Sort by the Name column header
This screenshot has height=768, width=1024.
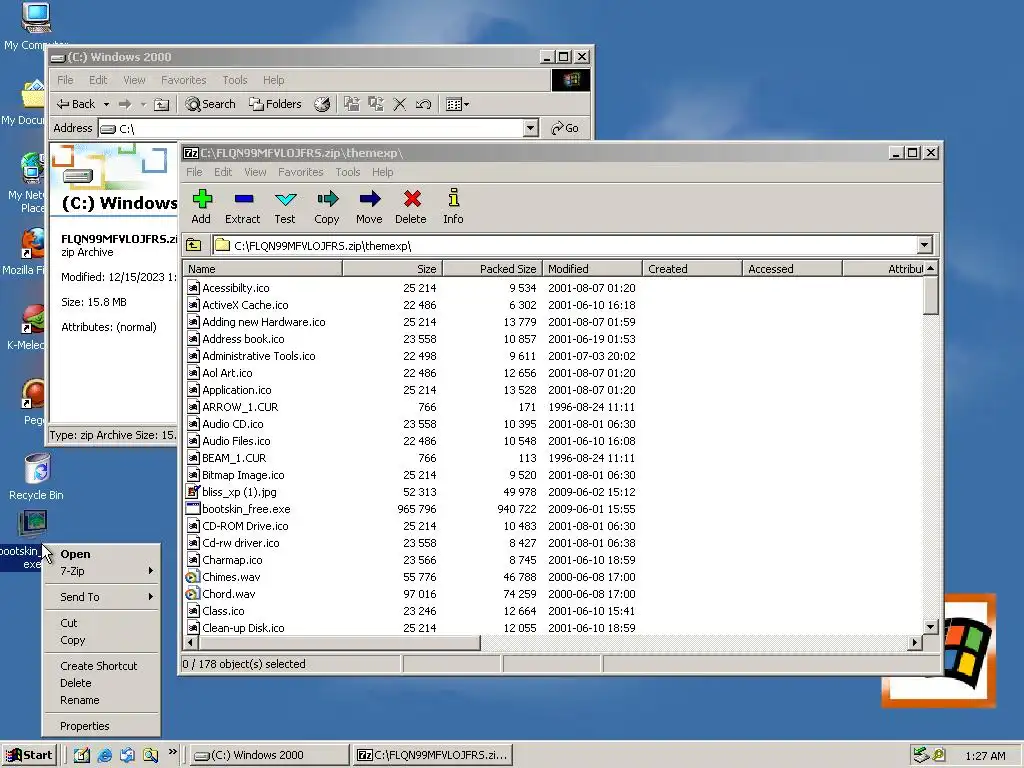coord(263,268)
